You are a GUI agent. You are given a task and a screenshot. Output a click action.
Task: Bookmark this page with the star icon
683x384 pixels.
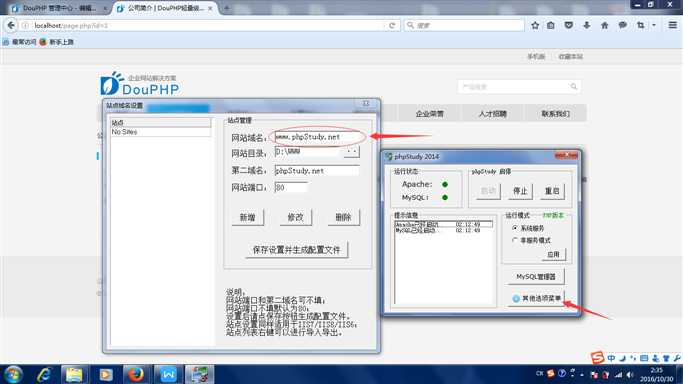tap(535, 25)
